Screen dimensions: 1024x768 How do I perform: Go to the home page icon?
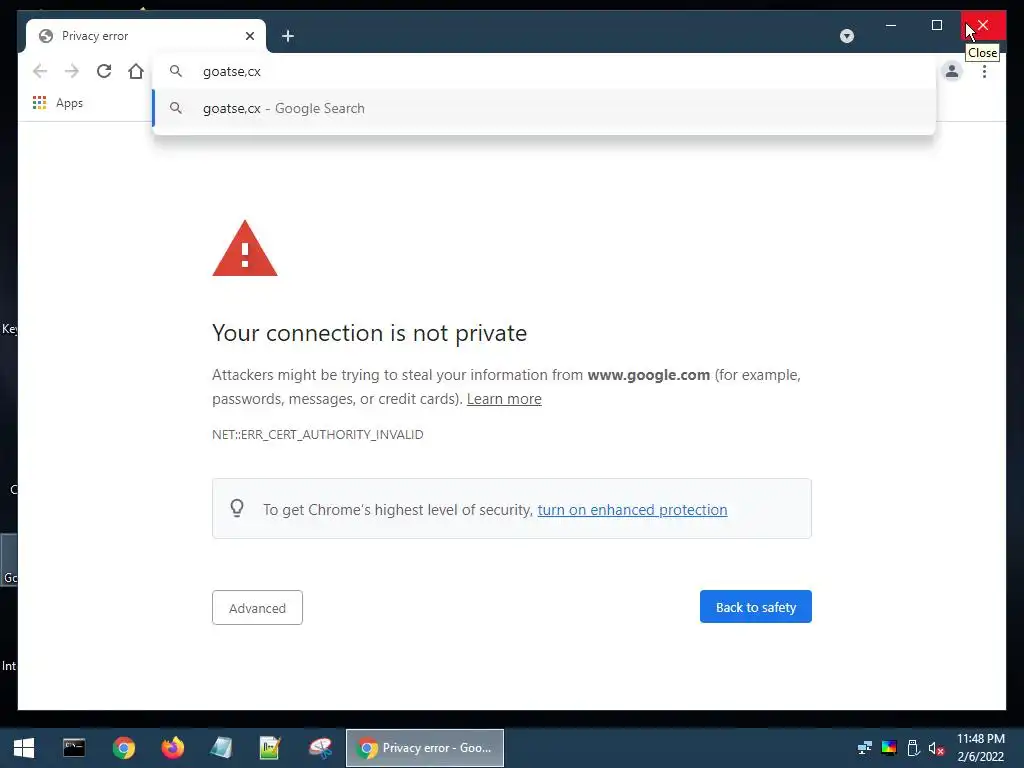(136, 71)
